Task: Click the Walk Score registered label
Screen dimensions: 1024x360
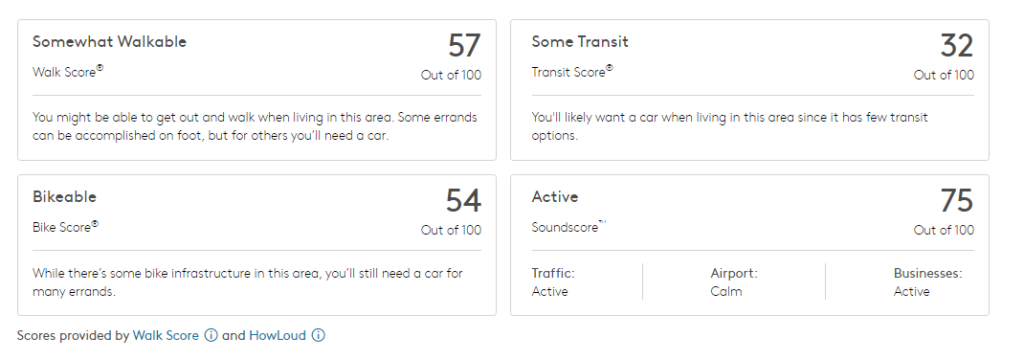Action: pyautogui.click(x=68, y=72)
